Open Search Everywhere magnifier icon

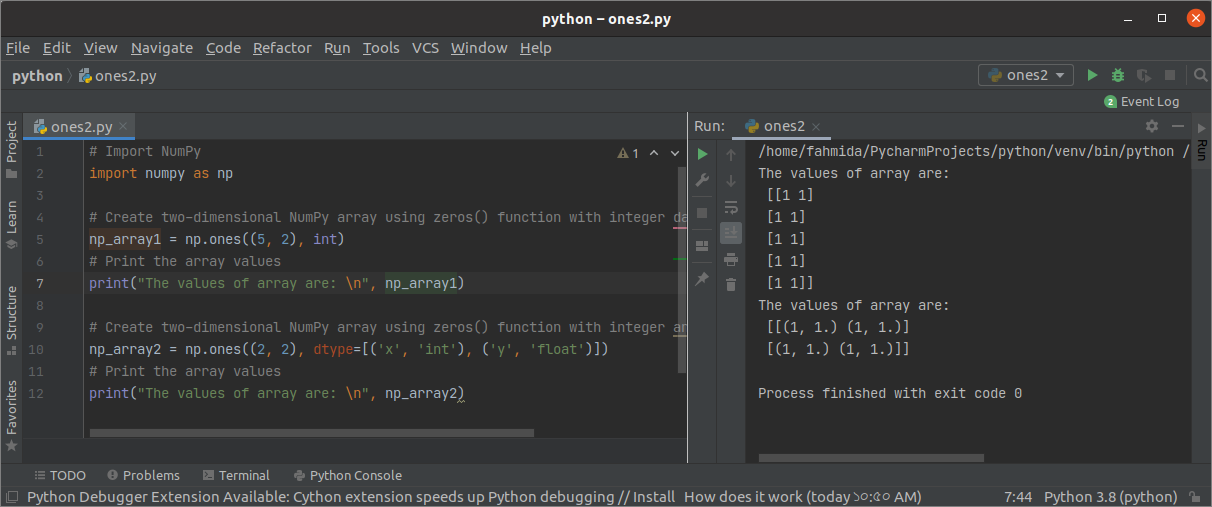tap(1199, 75)
